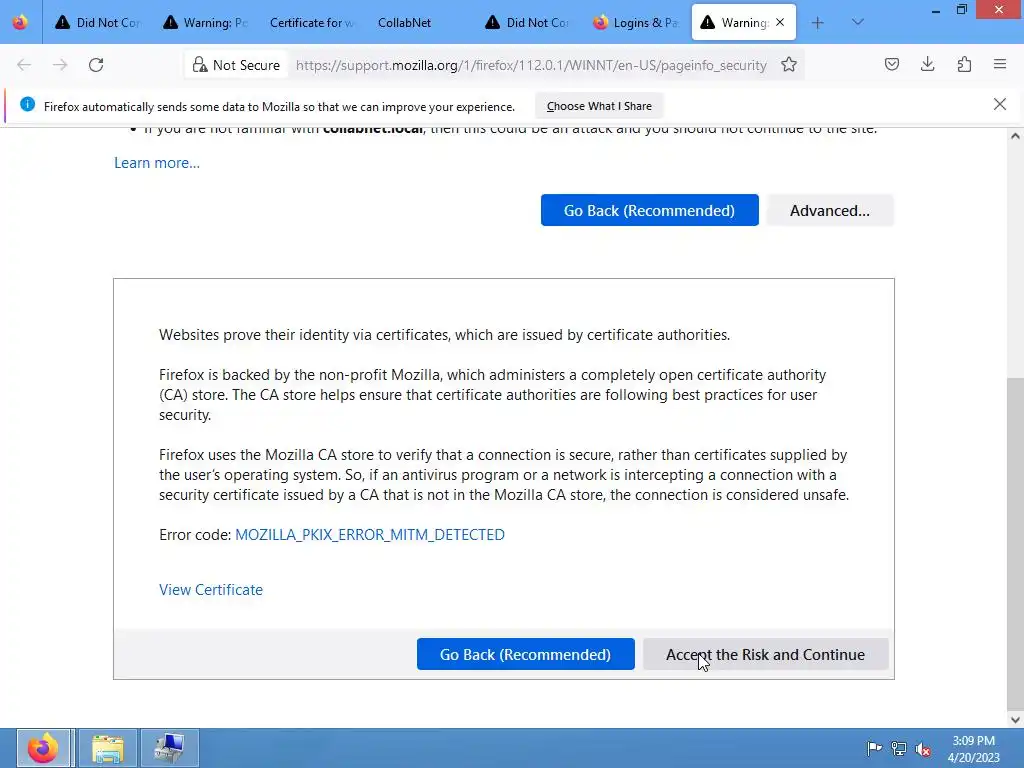This screenshot has height=768, width=1024.
Task: Dismiss the data sharing notification bar
Action: [1000, 104]
